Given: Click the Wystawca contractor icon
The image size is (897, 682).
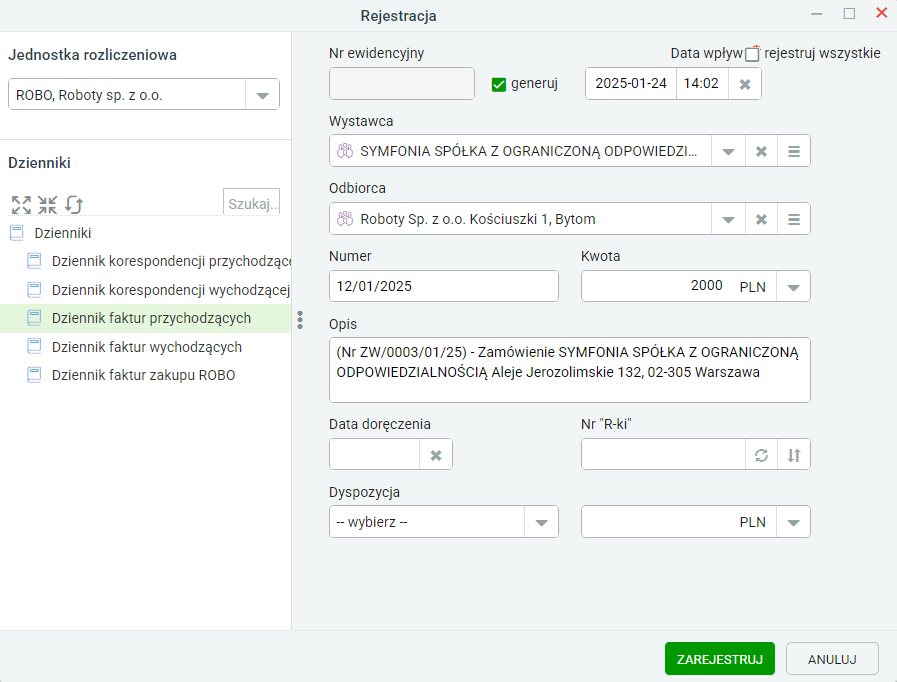Looking at the screenshot, I should (x=345, y=151).
